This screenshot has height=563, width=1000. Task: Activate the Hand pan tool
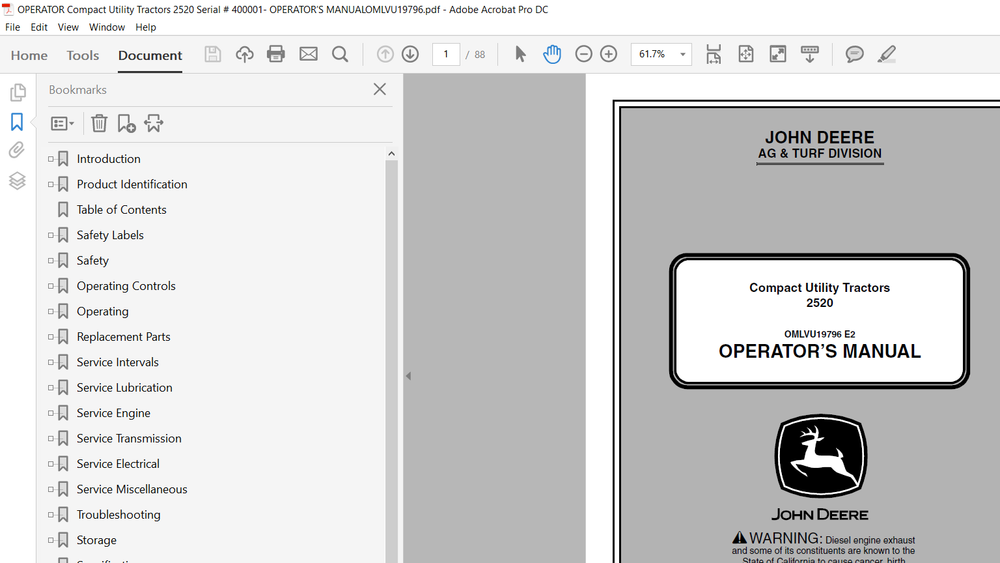[552, 54]
